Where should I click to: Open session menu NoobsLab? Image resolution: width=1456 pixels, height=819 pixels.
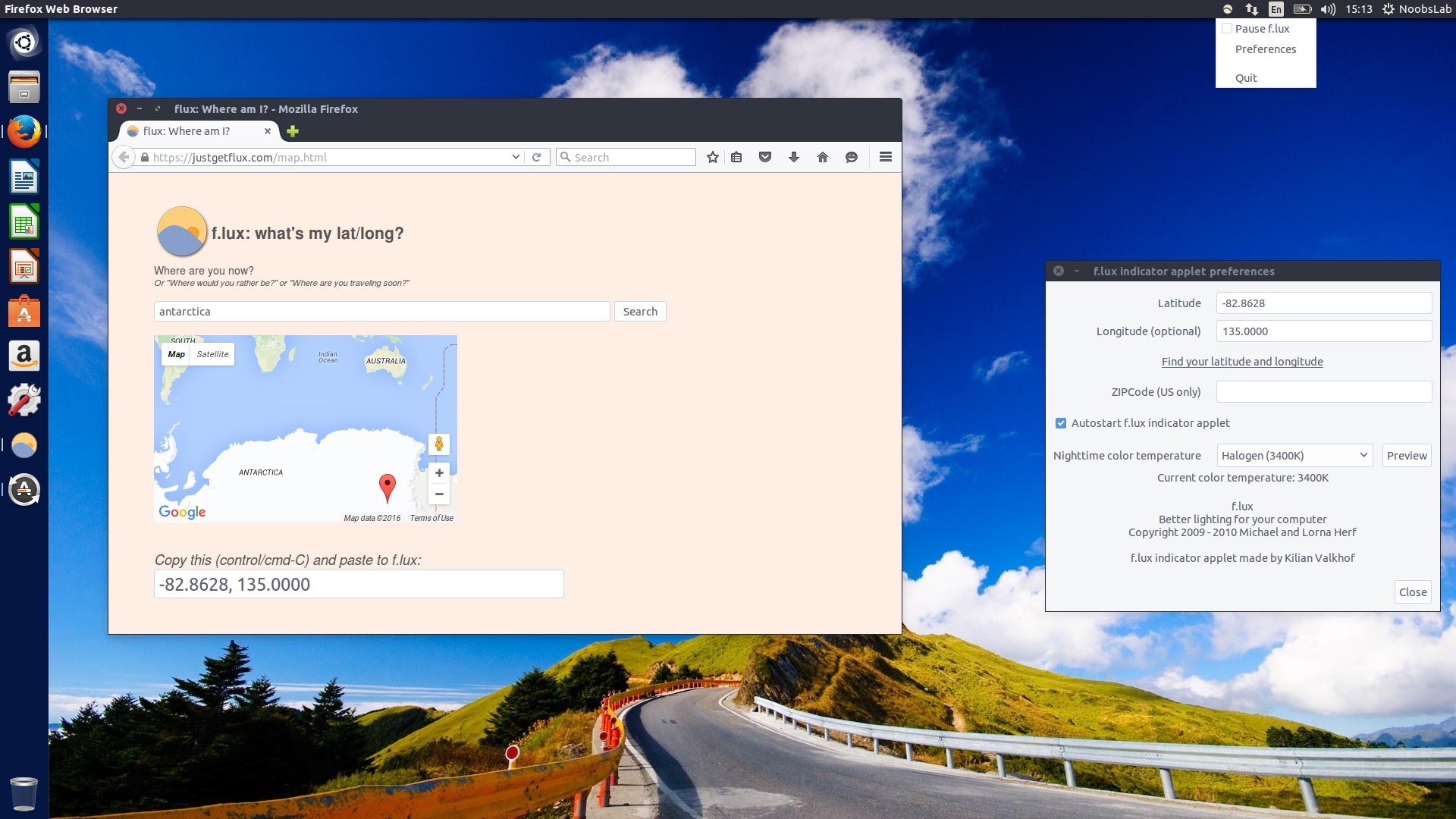coord(1417,9)
